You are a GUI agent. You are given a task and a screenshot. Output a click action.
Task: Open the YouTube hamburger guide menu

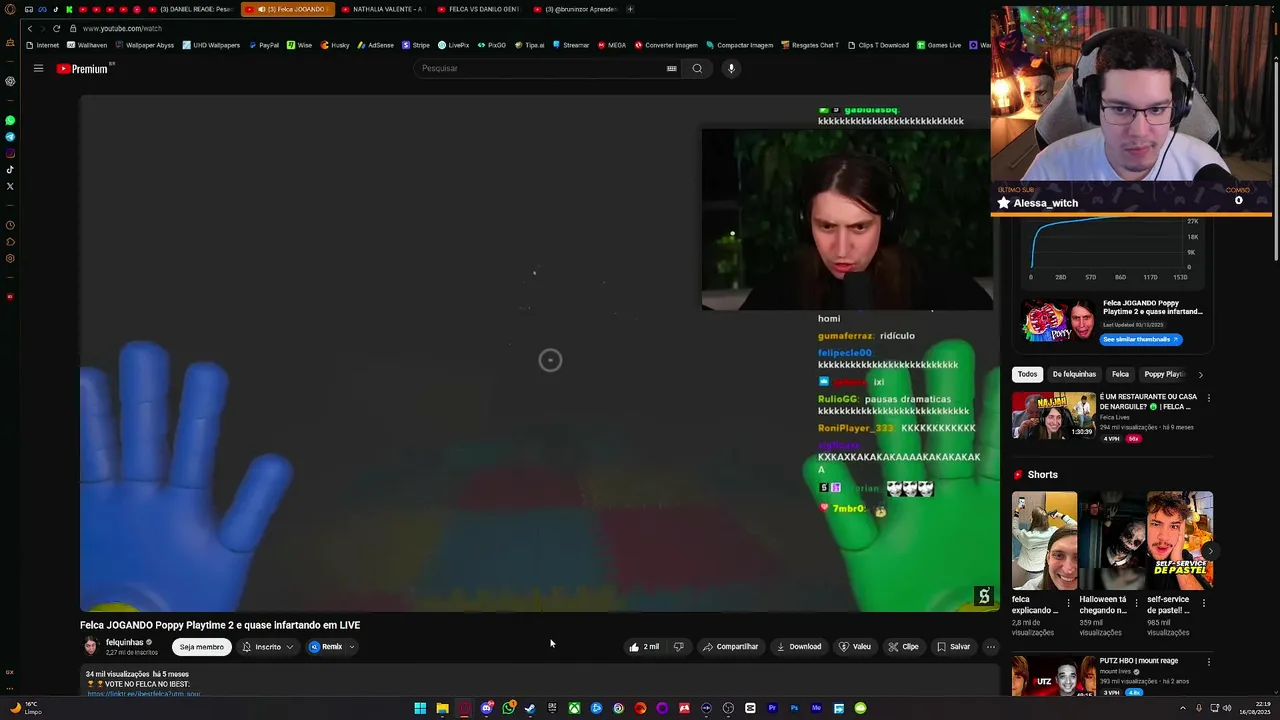point(38,68)
